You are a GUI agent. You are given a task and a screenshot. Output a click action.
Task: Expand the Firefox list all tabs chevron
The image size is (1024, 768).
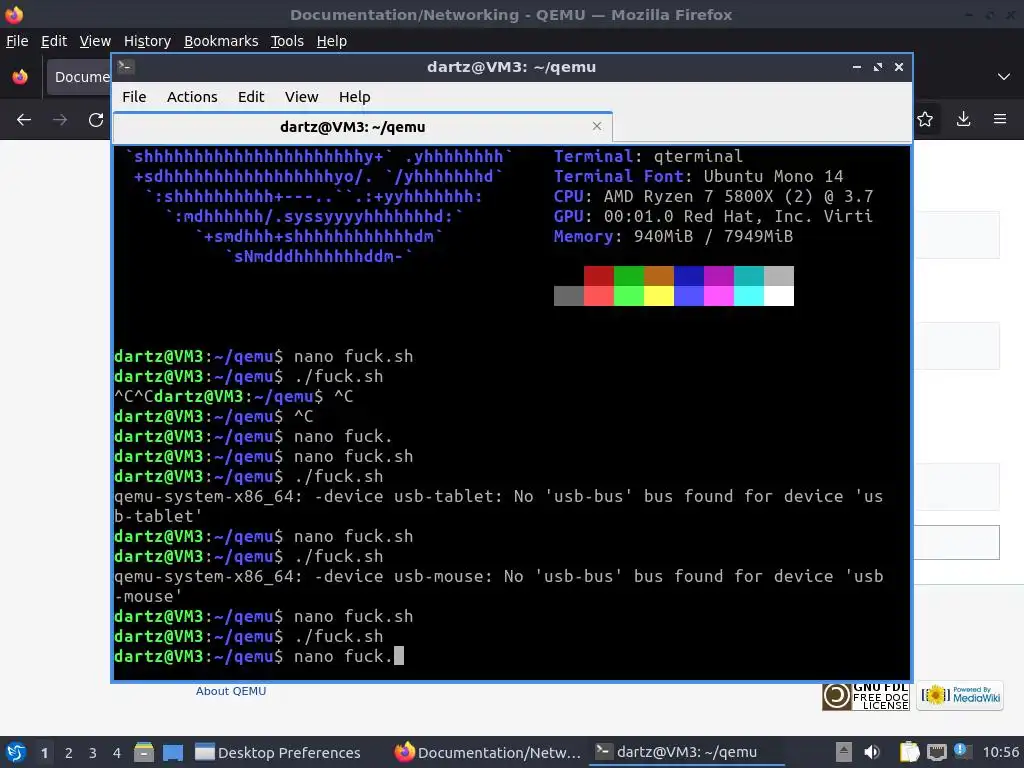pyautogui.click(x=1004, y=76)
